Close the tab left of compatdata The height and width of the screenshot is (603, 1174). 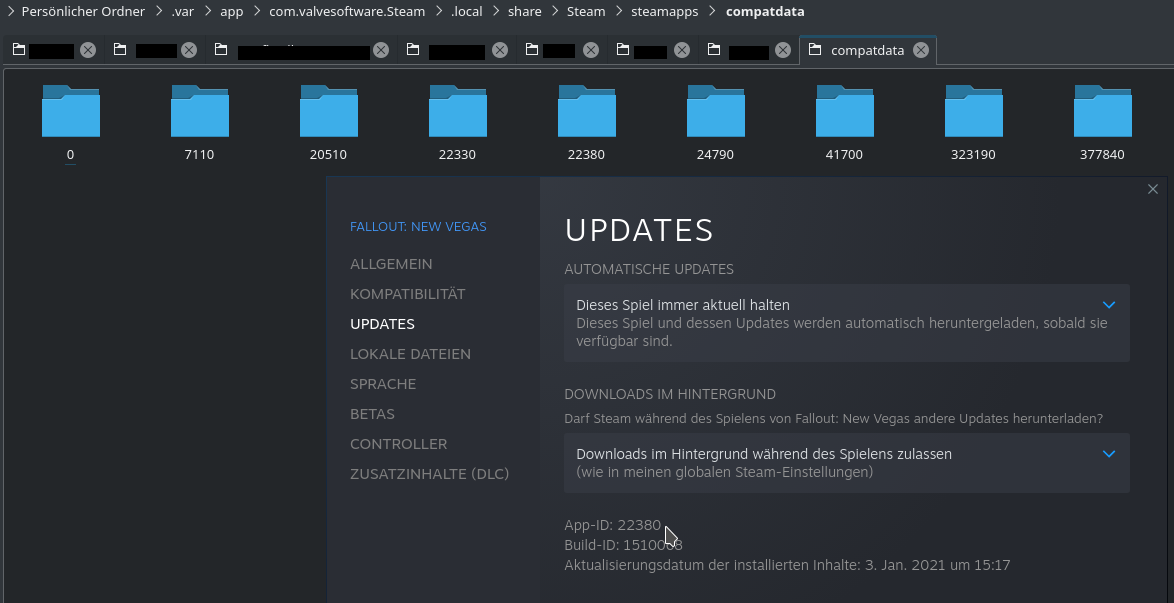pos(782,50)
